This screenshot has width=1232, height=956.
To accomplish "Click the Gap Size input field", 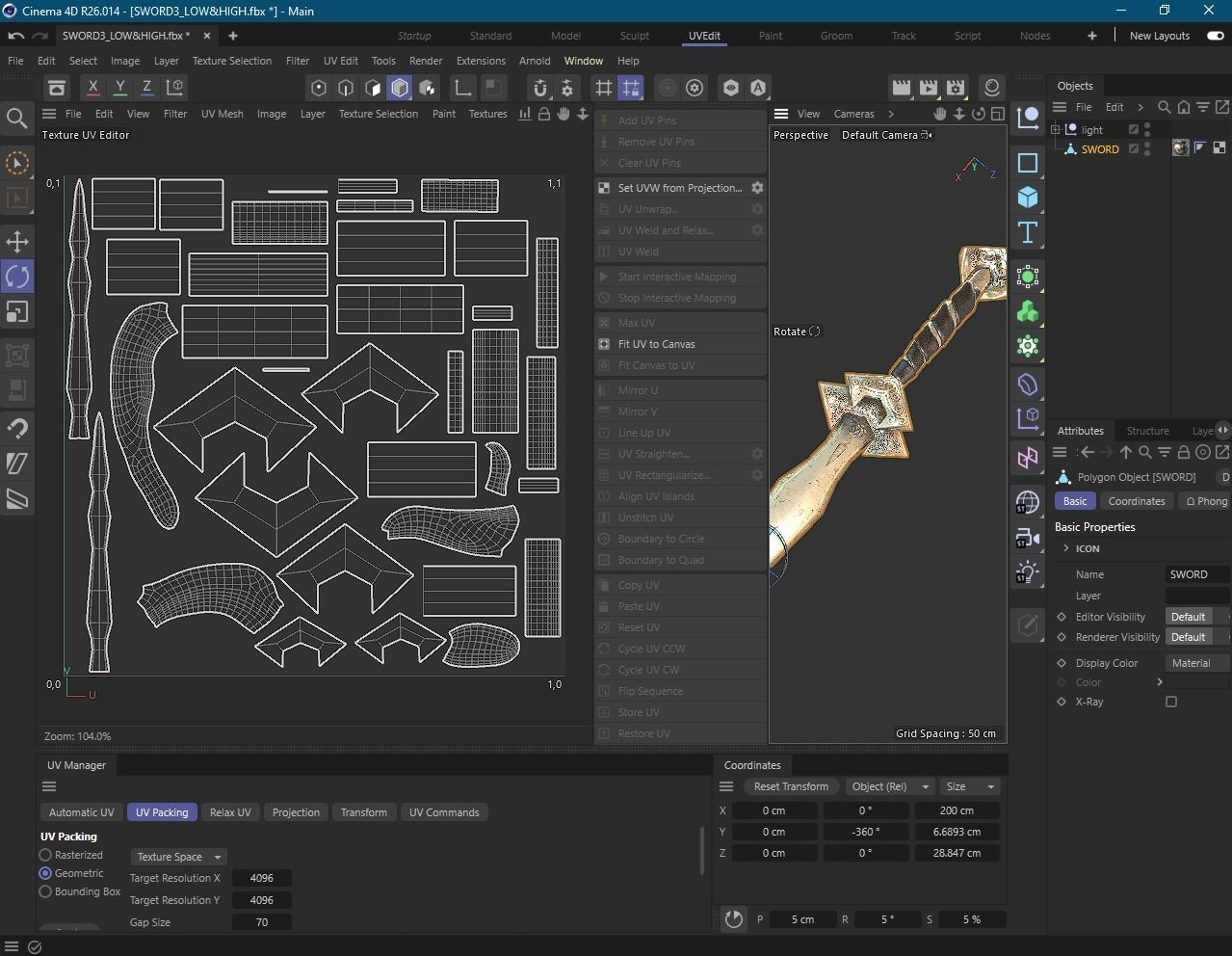I will (x=261, y=922).
